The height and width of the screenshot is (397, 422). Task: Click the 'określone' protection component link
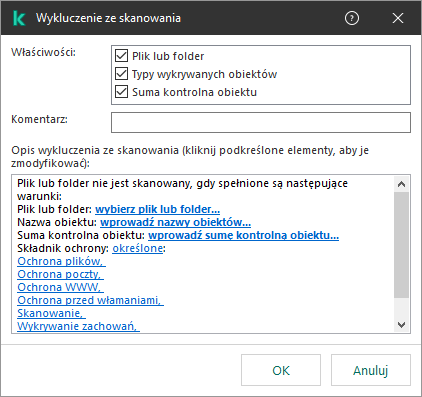138,248
